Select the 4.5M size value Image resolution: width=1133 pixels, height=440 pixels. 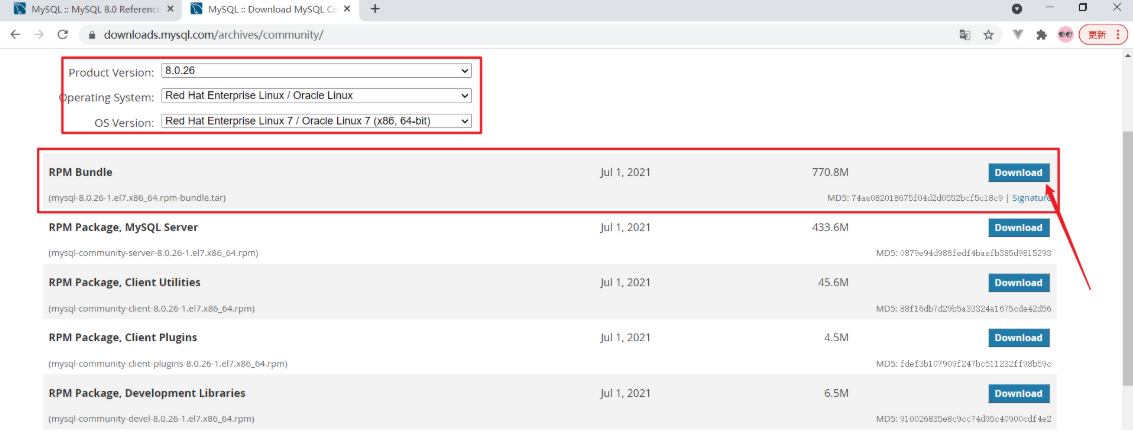point(836,337)
